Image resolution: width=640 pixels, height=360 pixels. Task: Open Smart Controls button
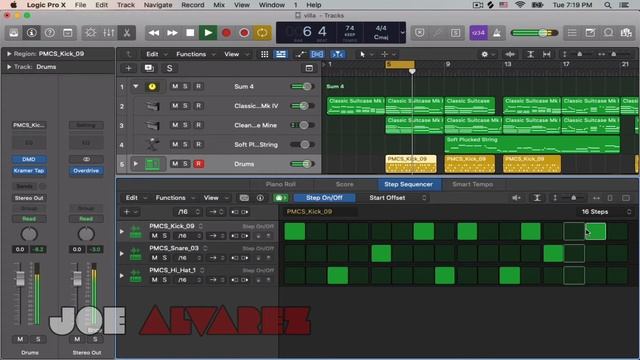point(90,33)
